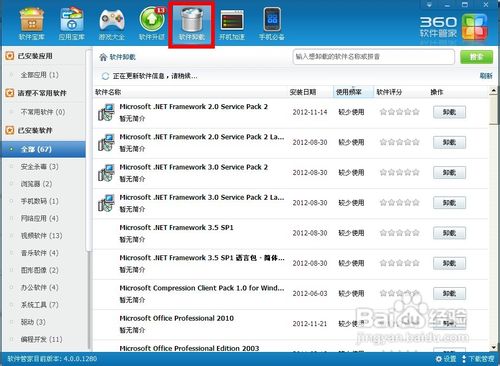This screenshot has width=500, height=366.
Task: Uninstall .NET Framework 3.5 SP1
Action: click(x=449, y=233)
